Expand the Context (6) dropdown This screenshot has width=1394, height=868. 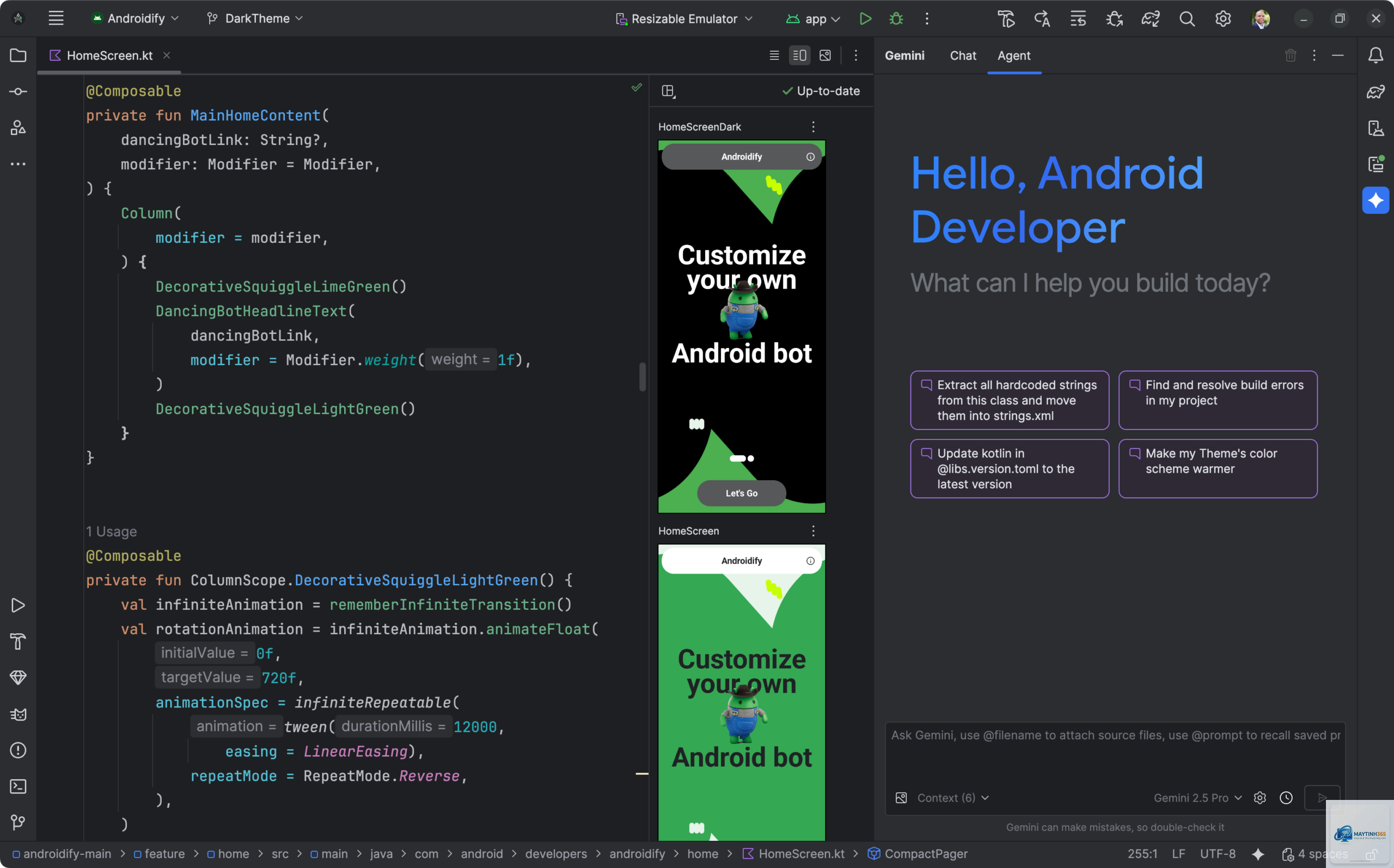click(x=953, y=798)
